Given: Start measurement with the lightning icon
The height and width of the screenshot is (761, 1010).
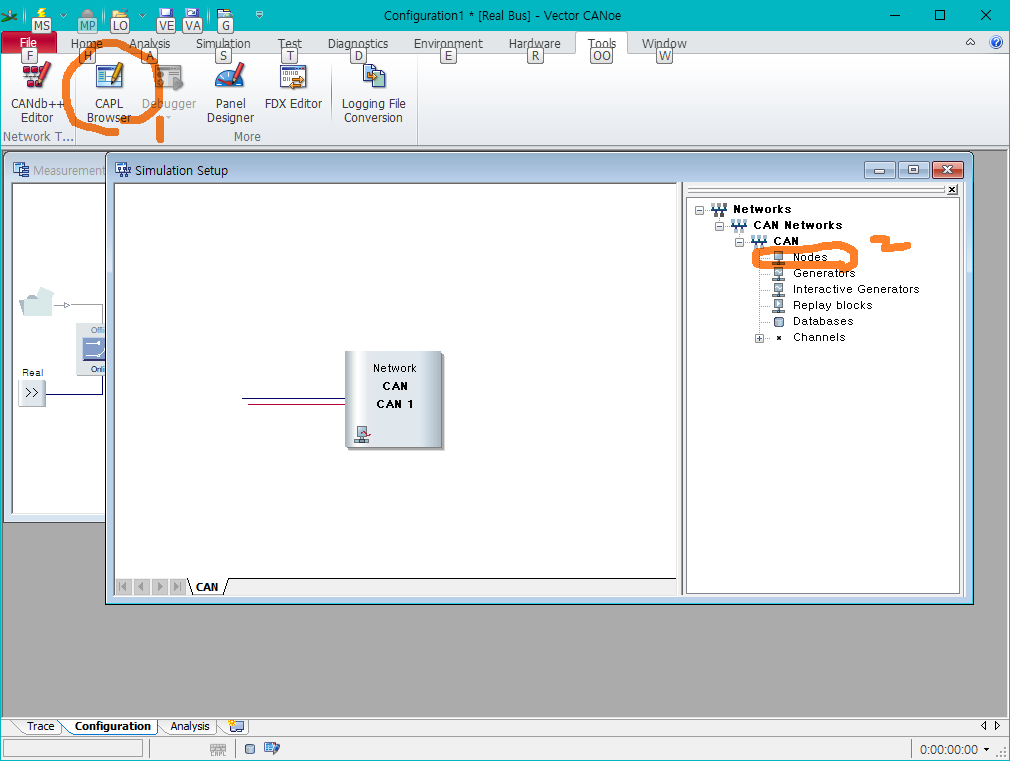Looking at the screenshot, I should [x=43, y=13].
